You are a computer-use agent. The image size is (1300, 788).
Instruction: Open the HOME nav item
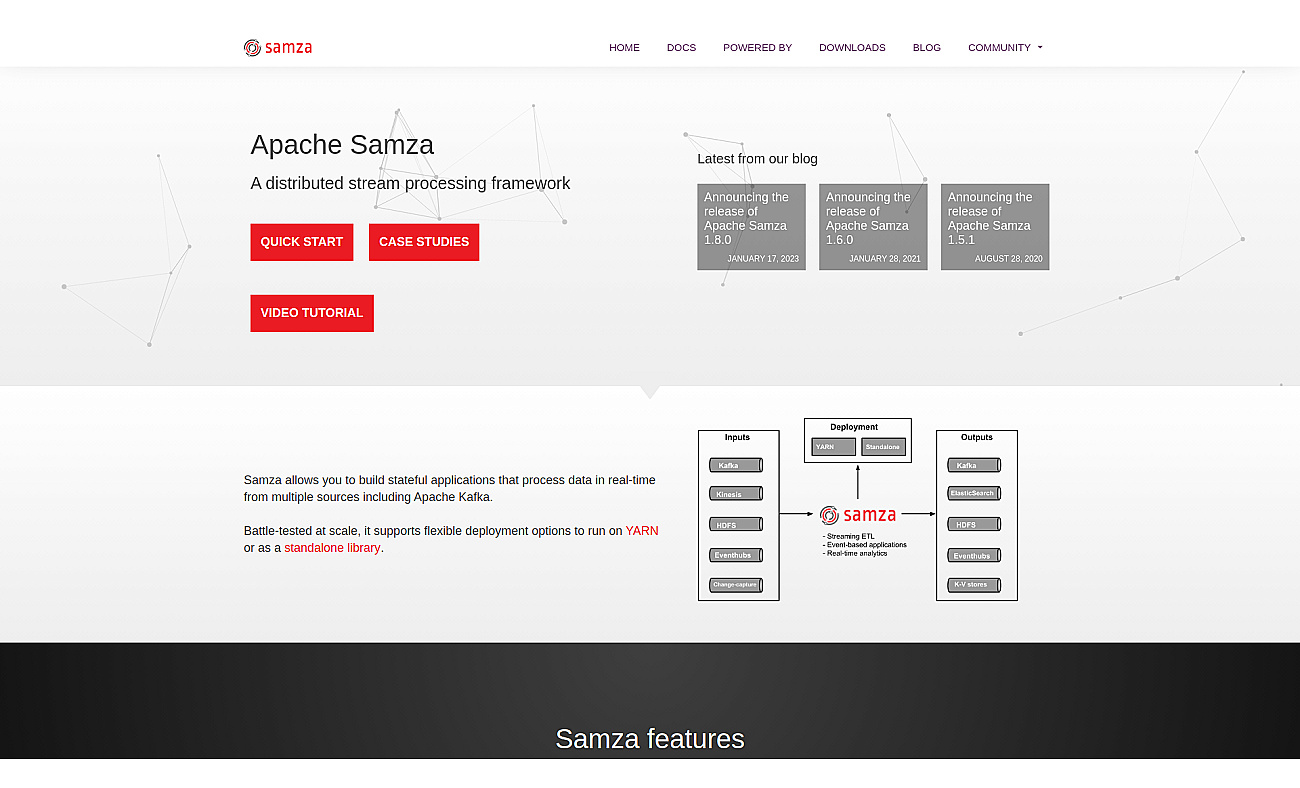624,47
